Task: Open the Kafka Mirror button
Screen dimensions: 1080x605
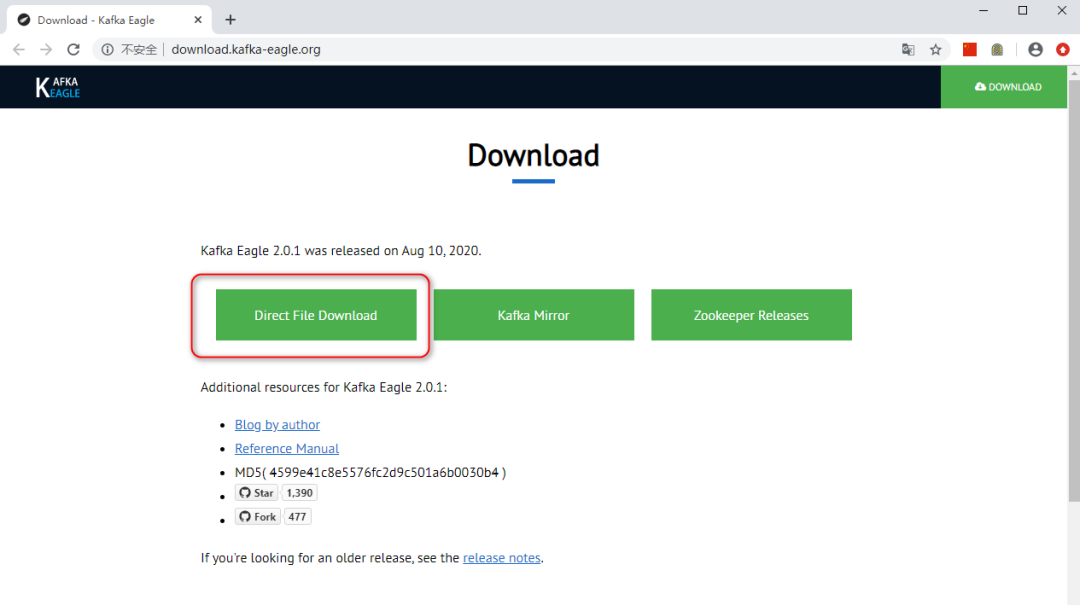Action: [x=534, y=315]
